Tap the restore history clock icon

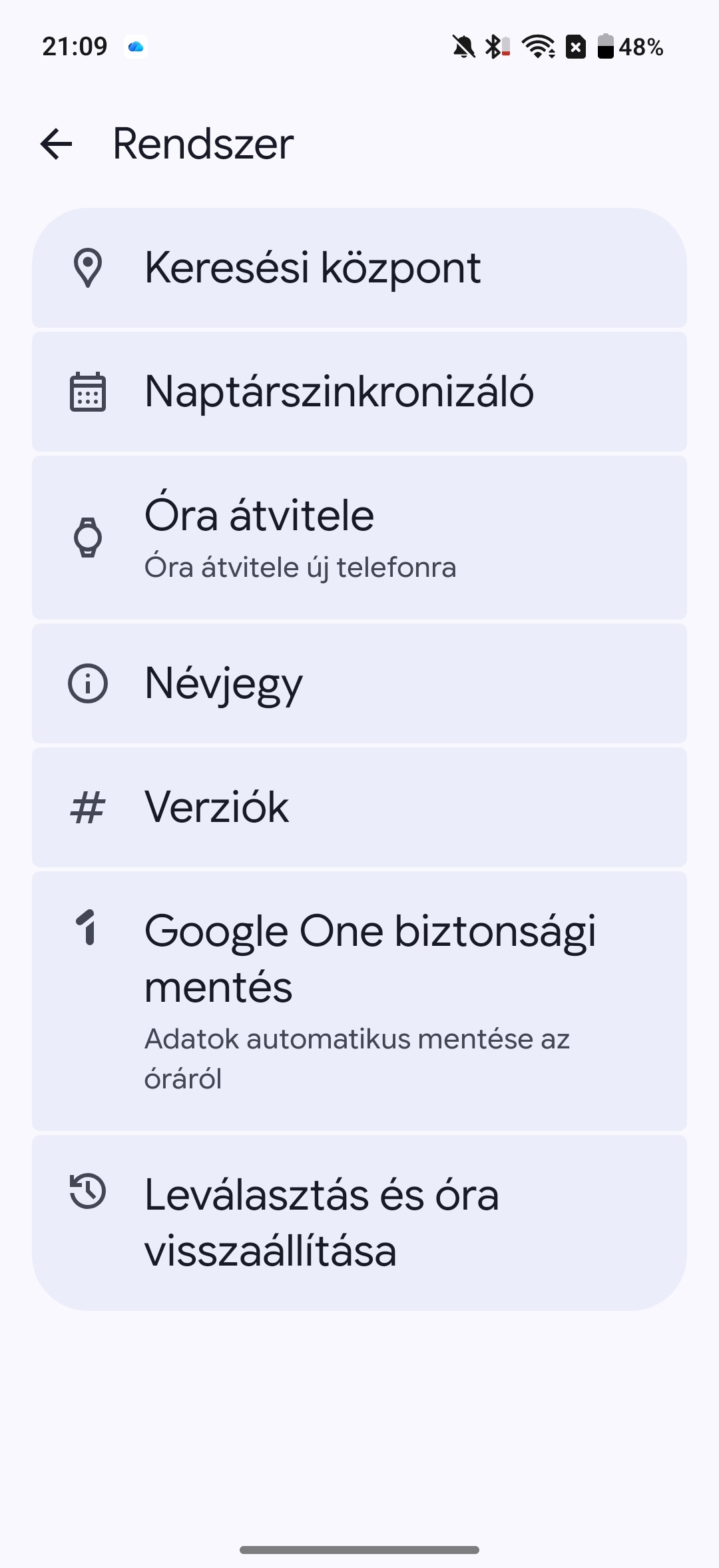(x=88, y=1191)
